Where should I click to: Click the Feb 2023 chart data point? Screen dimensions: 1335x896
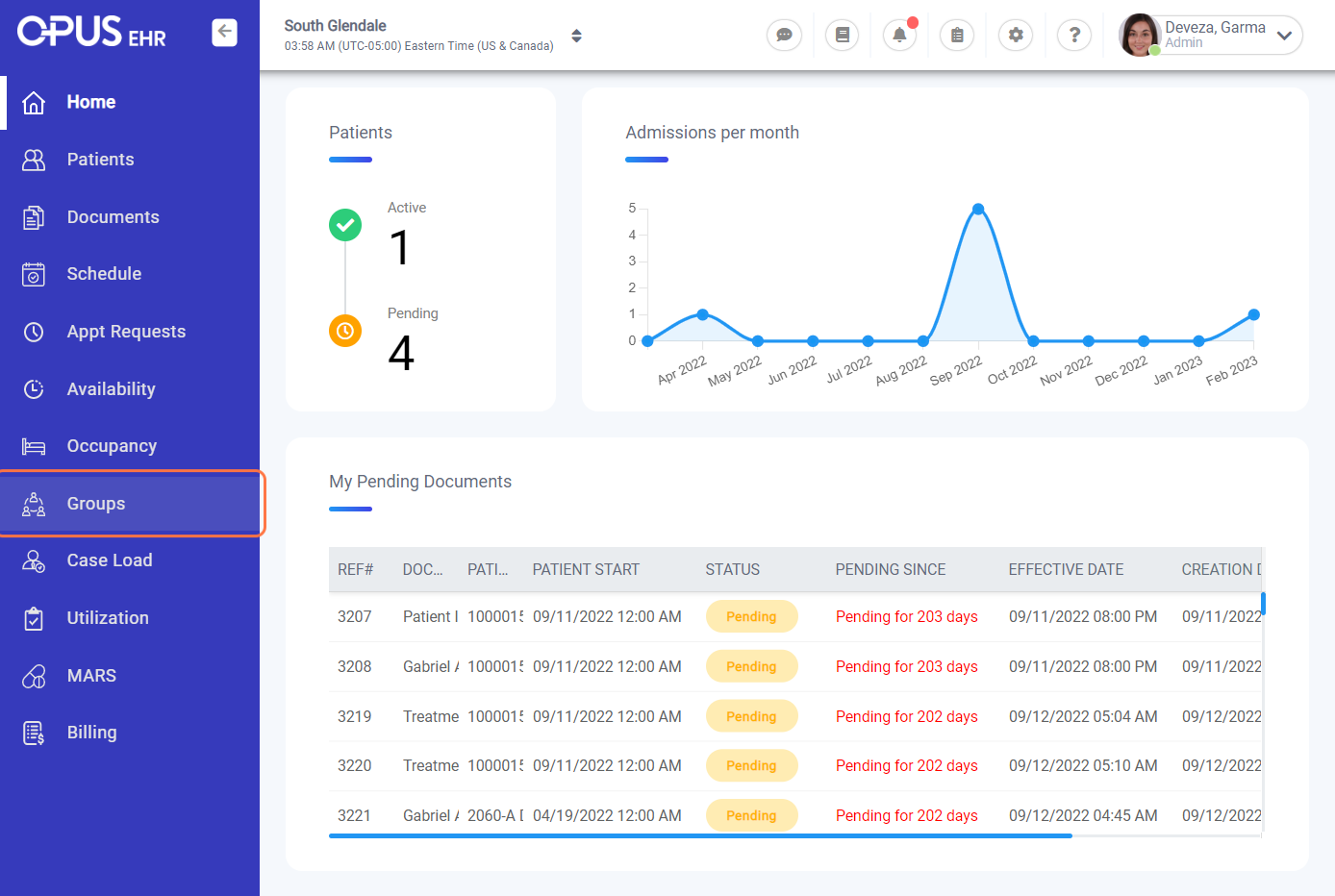[1254, 314]
